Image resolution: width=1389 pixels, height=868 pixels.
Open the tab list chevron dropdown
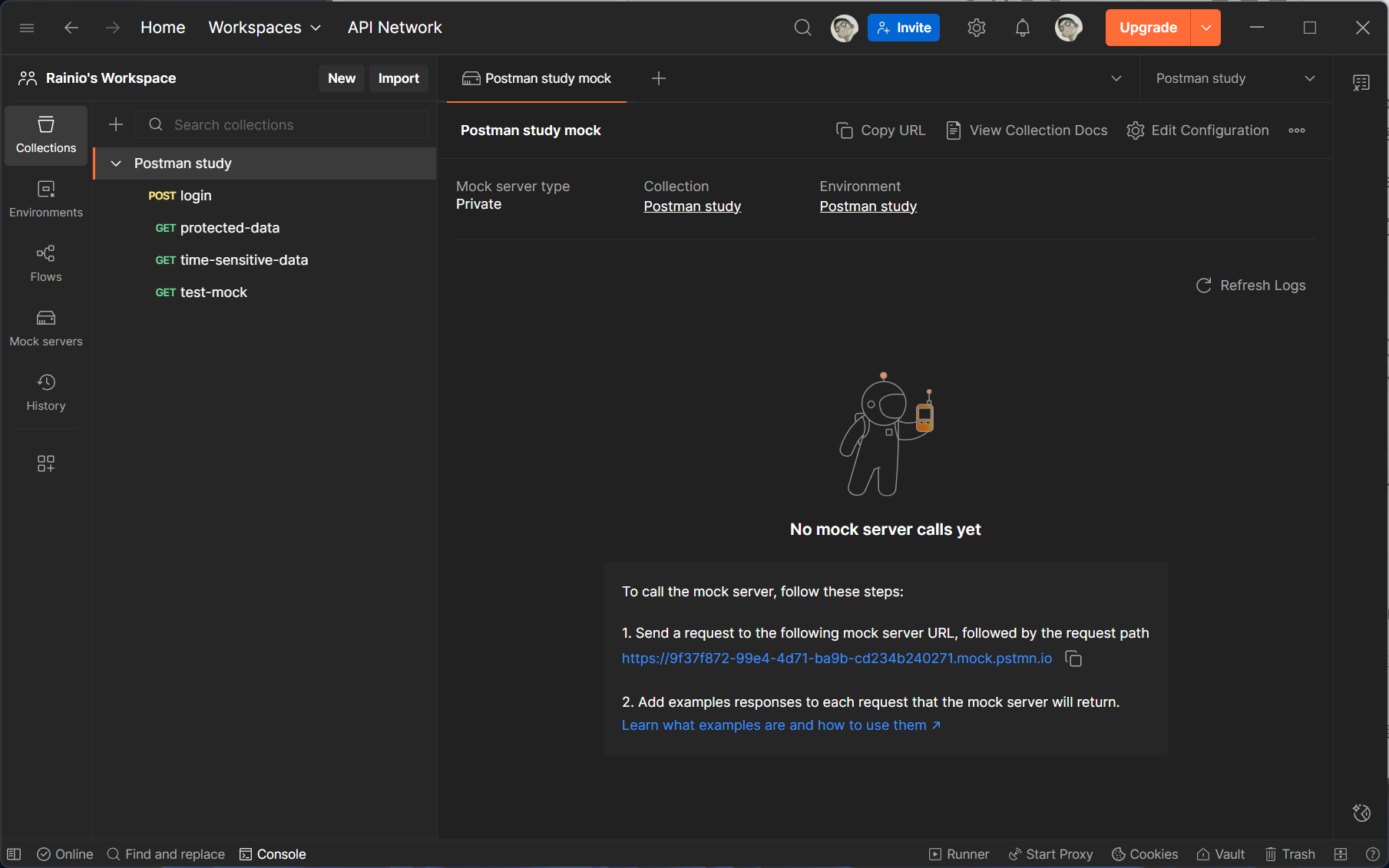[x=1116, y=78]
